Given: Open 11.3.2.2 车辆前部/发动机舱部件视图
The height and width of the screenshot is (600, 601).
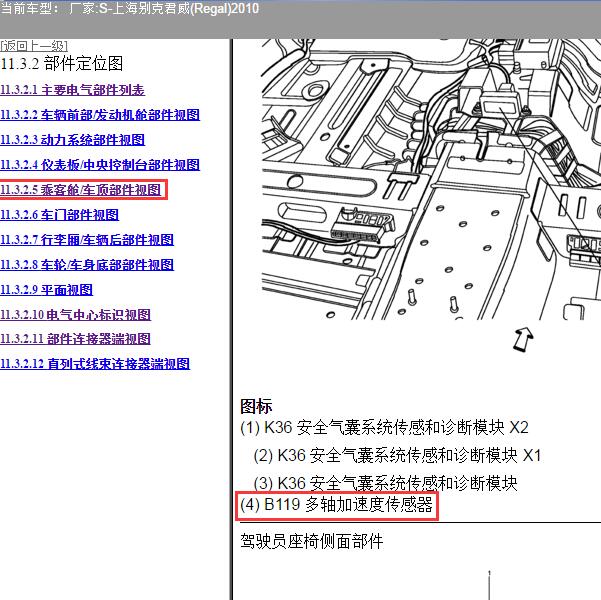Looking at the screenshot, I should click(x=100, y=115).
